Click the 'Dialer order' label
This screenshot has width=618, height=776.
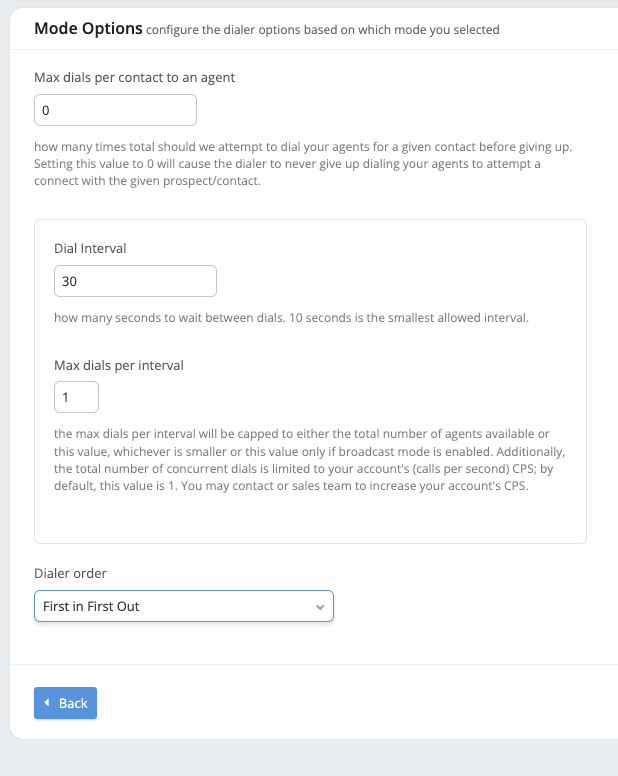(70, 574)
